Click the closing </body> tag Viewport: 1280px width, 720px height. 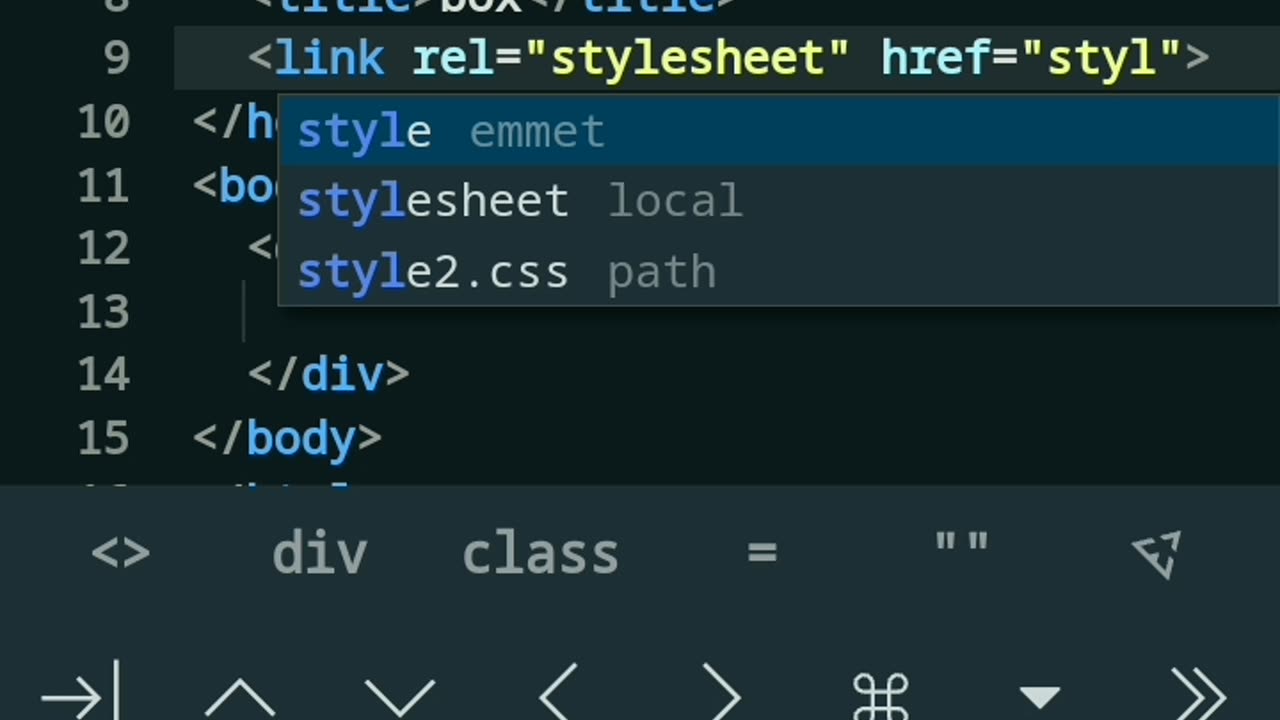point(287,439)
